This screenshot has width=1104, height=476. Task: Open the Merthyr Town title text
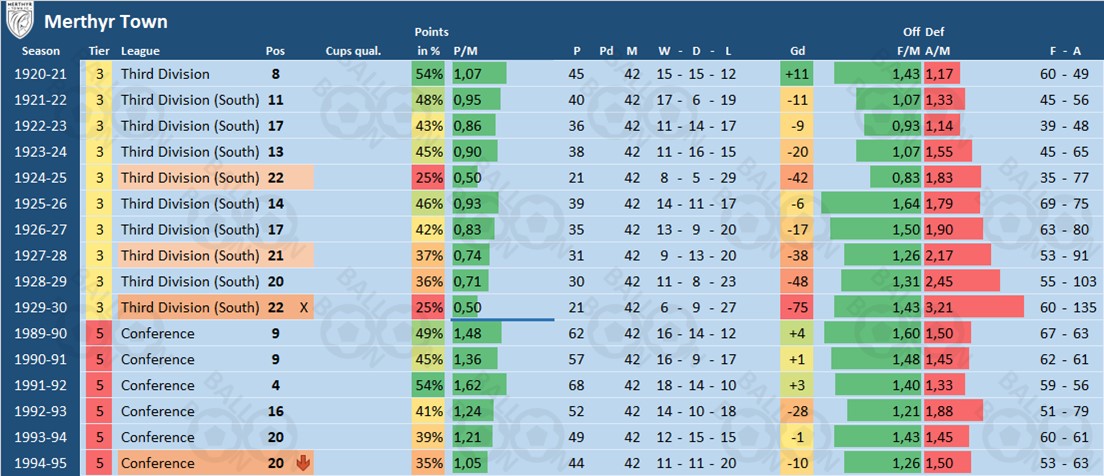pyautogui.click(x=120, y=21)
